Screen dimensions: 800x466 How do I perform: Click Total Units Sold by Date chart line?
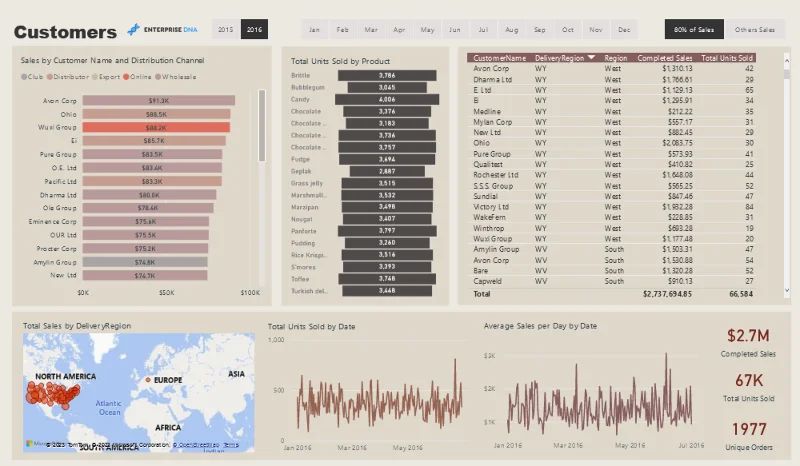pos(380,400)
